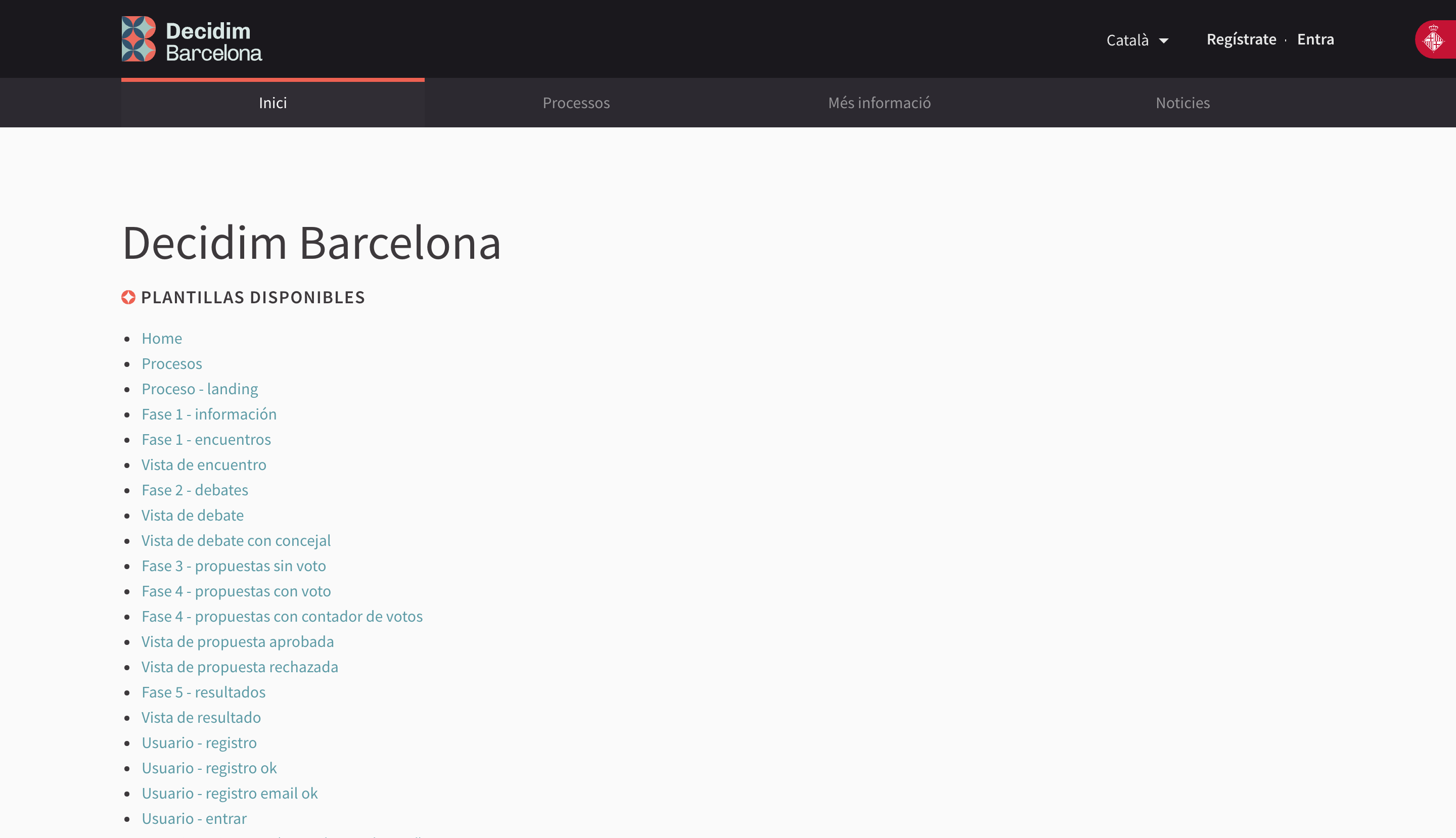Open Fase 1 - información link

click(209, 414)
